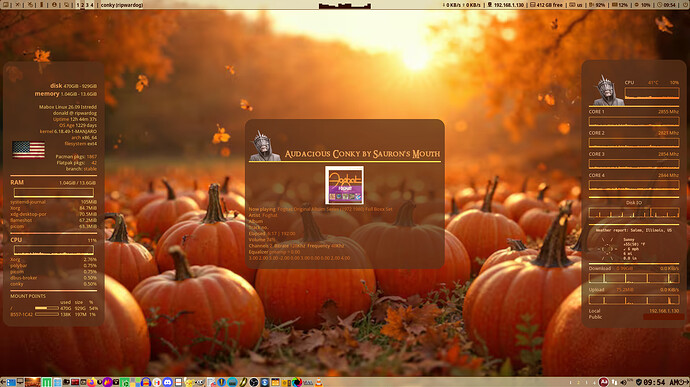
Task: Click the MOUNT POINTS heading
Action: [28, 296]
